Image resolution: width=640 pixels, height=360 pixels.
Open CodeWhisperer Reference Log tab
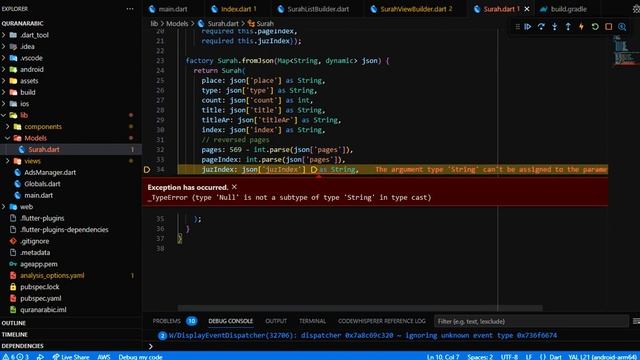click(x=381, y=321)
